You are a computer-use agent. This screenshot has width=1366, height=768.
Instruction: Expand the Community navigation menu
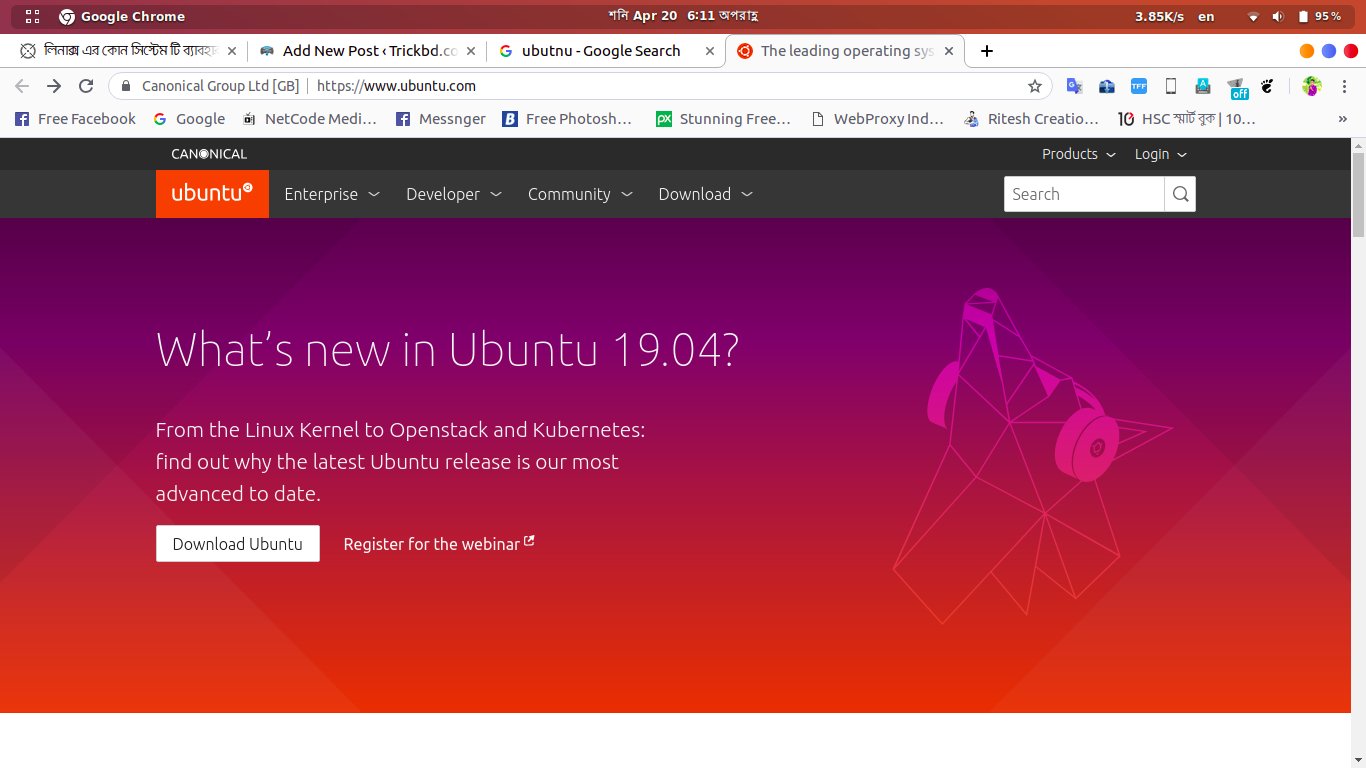[581, 194]
